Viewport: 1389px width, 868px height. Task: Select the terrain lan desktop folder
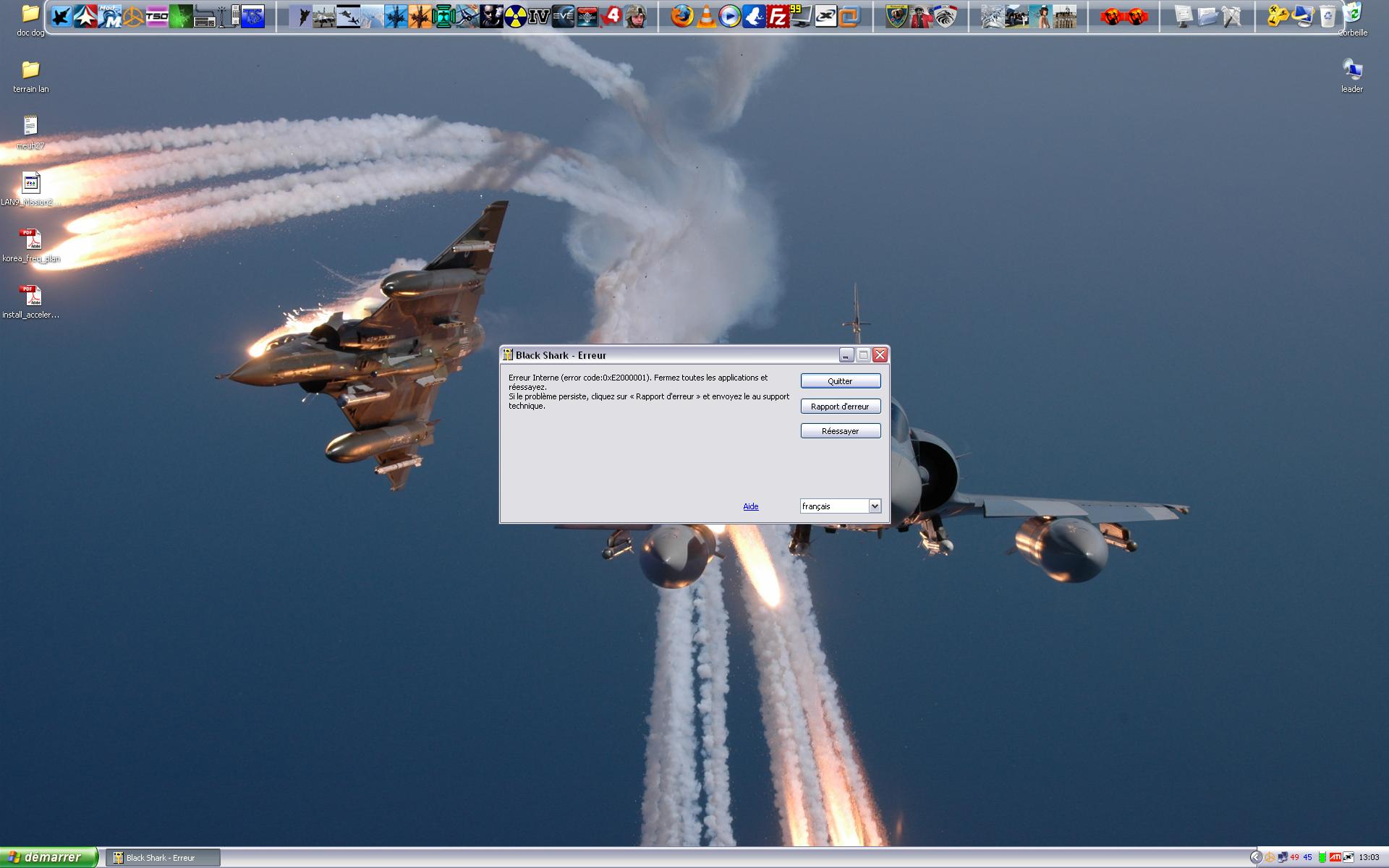30,76
